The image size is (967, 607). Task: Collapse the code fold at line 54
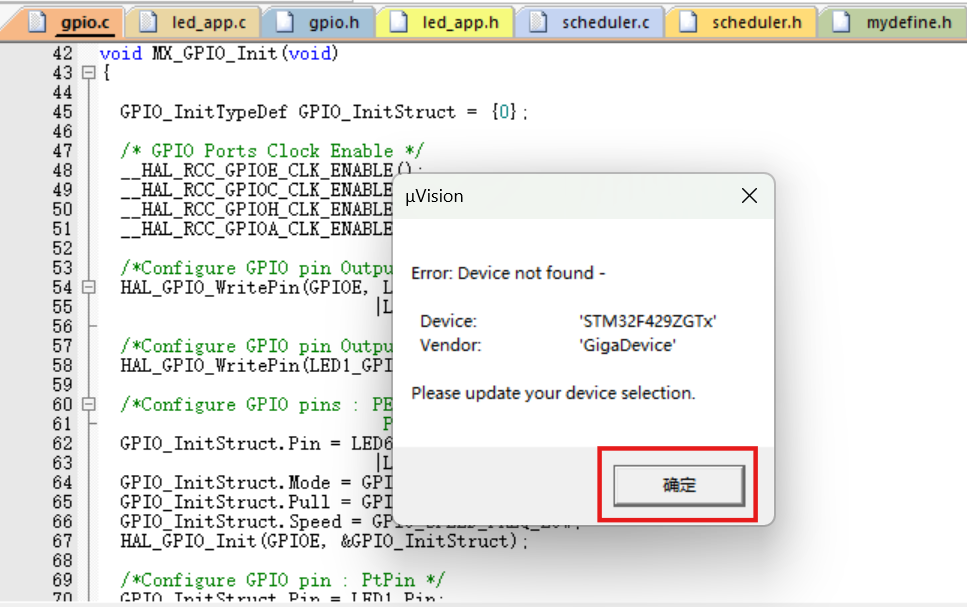89,287
